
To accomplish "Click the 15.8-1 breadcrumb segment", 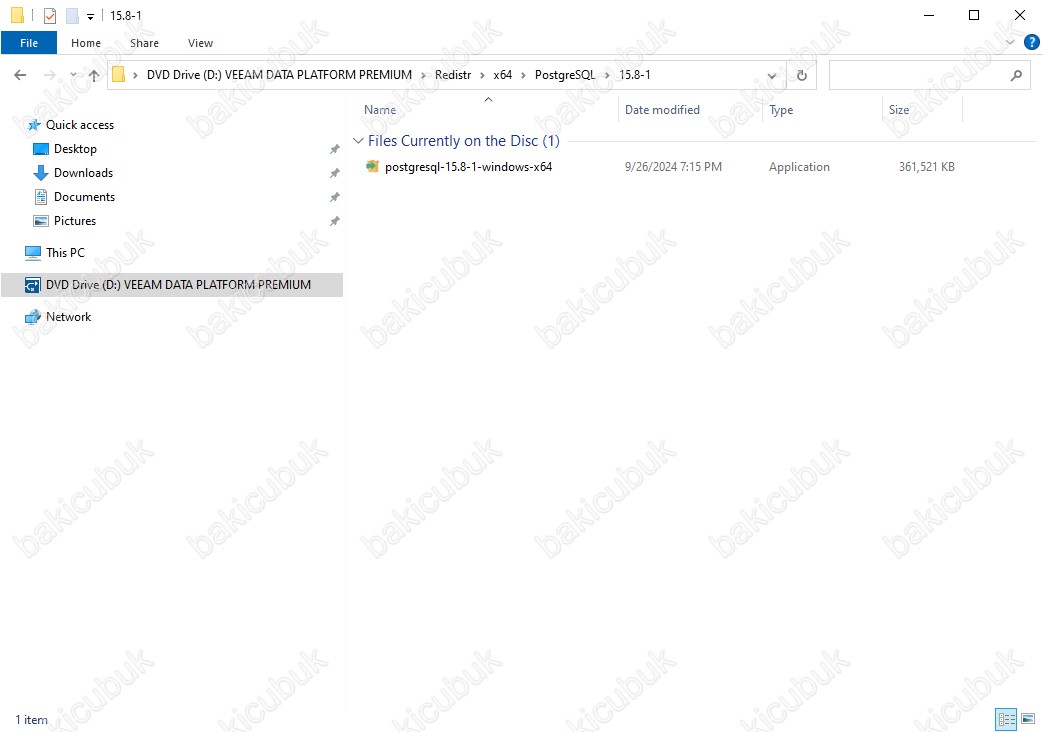I will pyautogui.click(x=635, y=75).
